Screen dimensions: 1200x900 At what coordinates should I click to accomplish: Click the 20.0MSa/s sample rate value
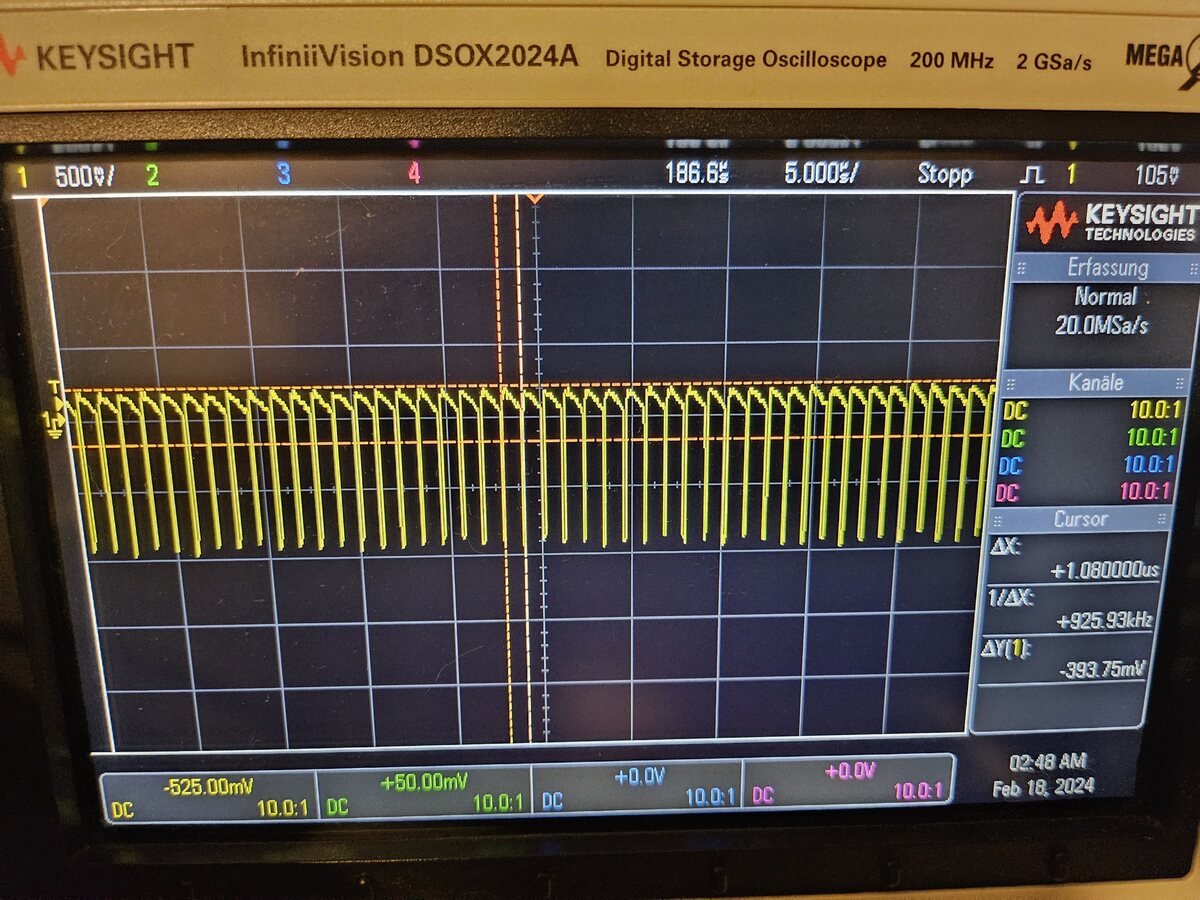[x=1101, y=325]
